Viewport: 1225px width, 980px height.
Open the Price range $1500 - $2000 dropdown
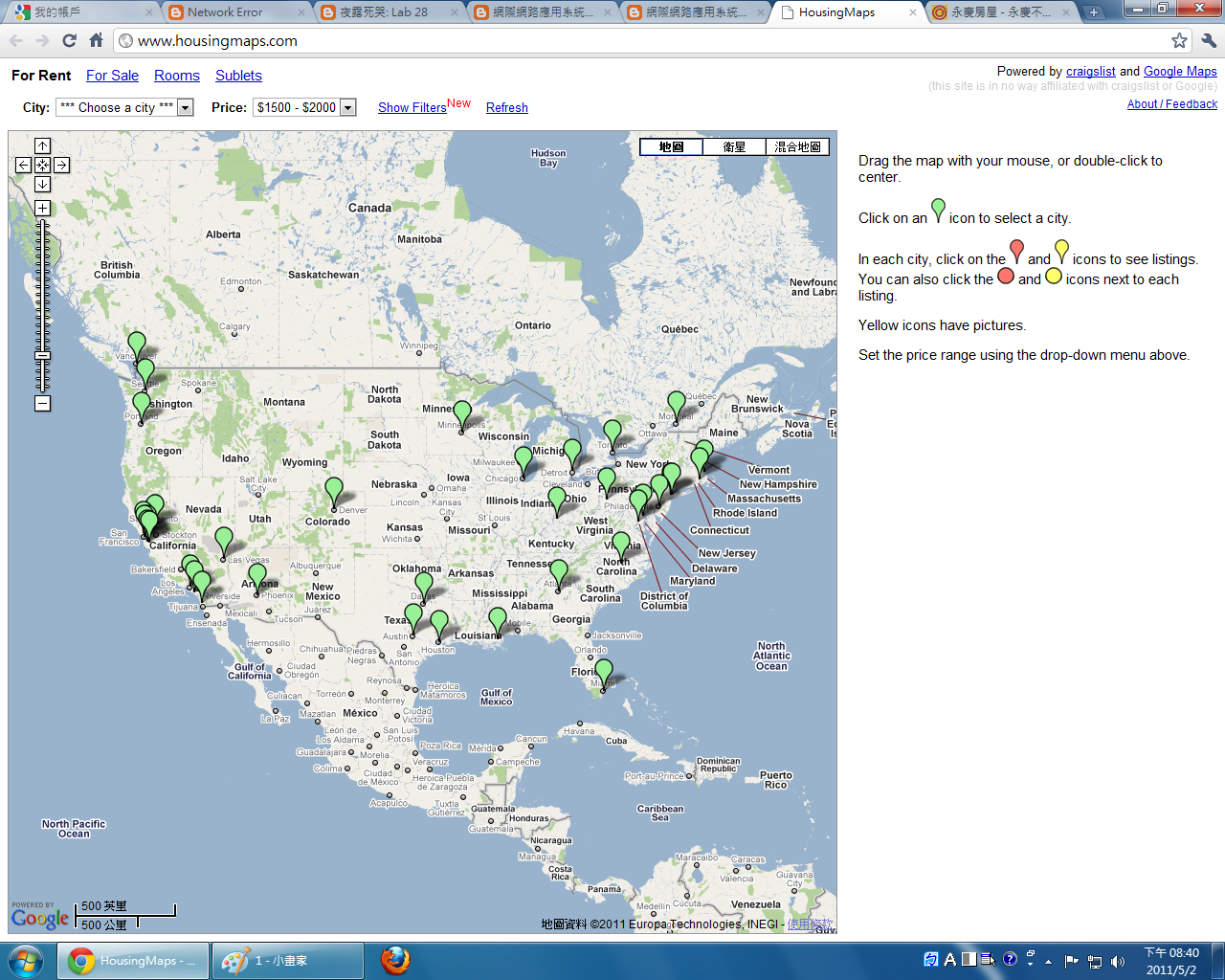(304, 107)
